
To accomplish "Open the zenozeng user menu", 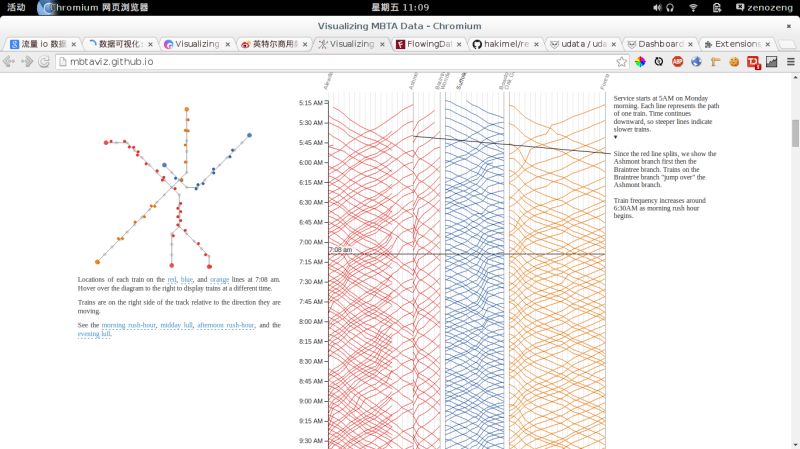I will coord(764,8).
